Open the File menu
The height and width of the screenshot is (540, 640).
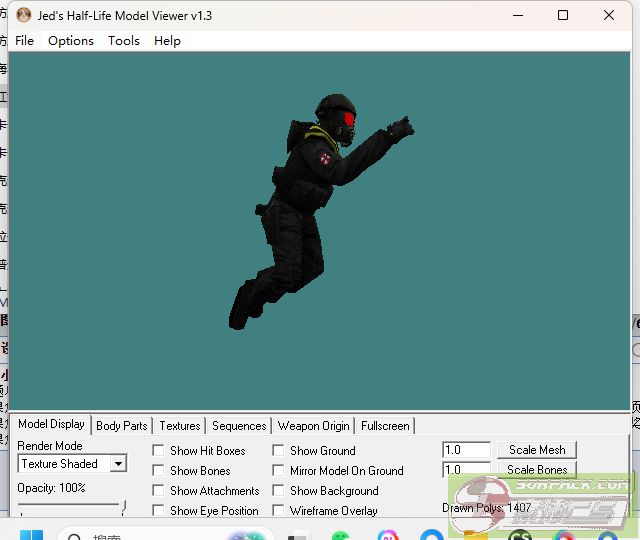click(24, 41)
